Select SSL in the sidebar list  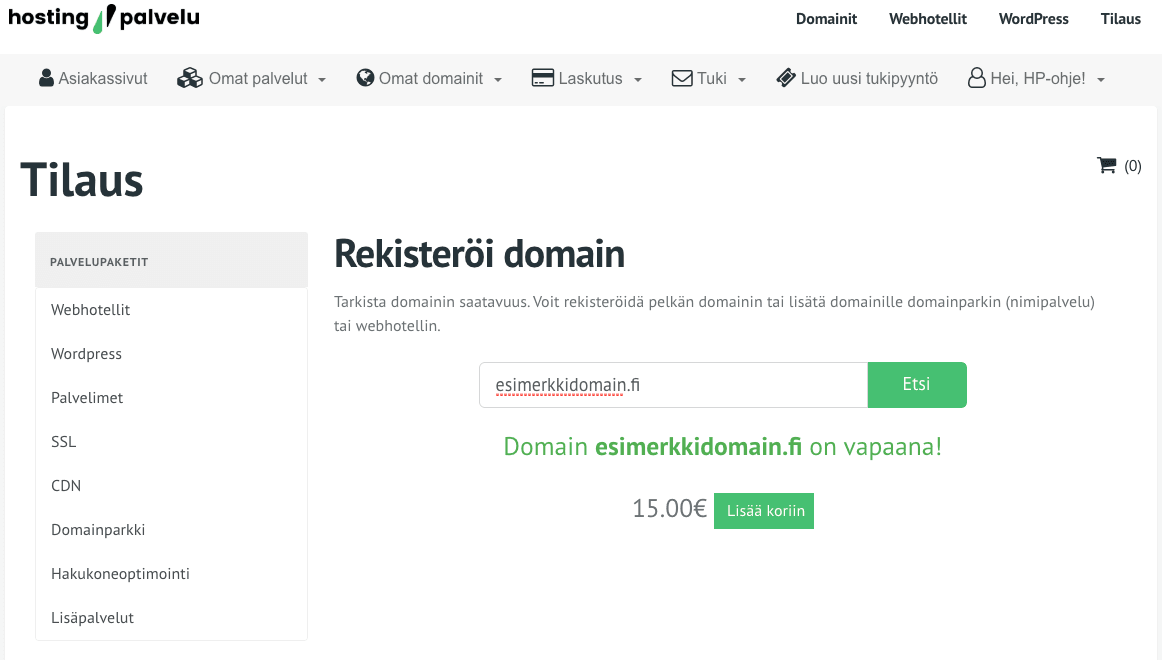[x=64, y=442]
